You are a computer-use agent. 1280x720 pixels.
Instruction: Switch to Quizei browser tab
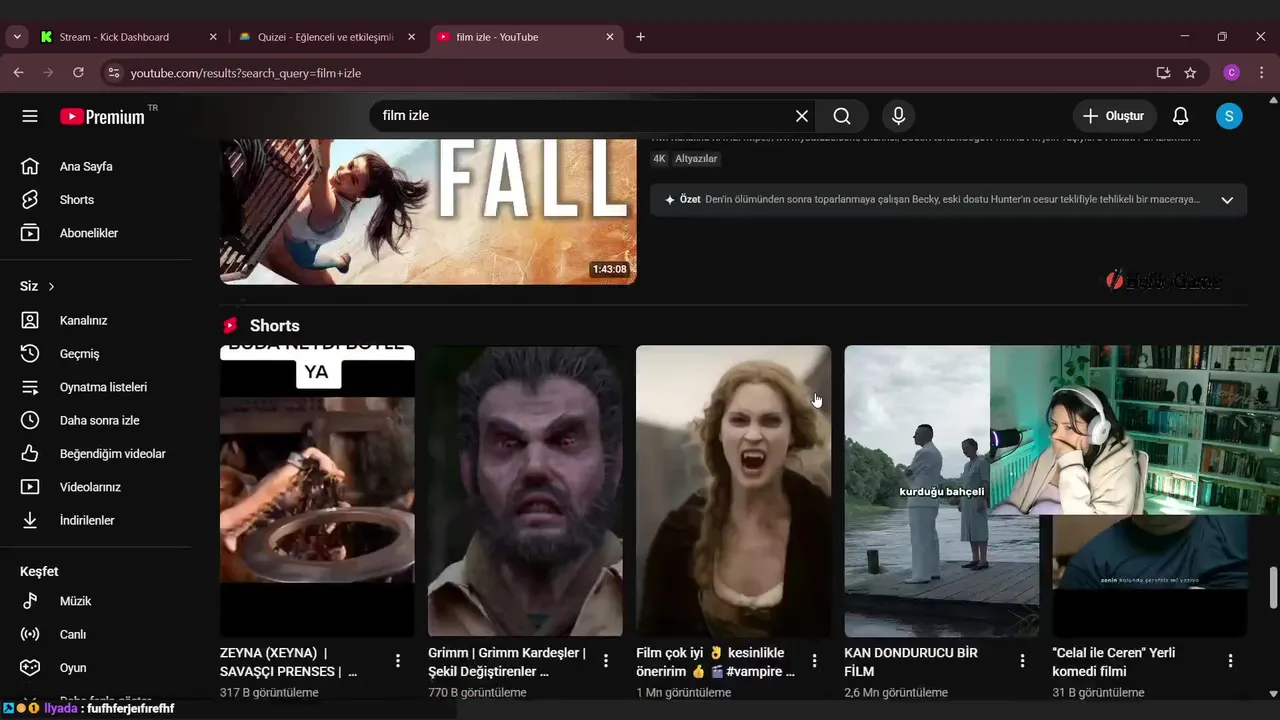(325, 37)
